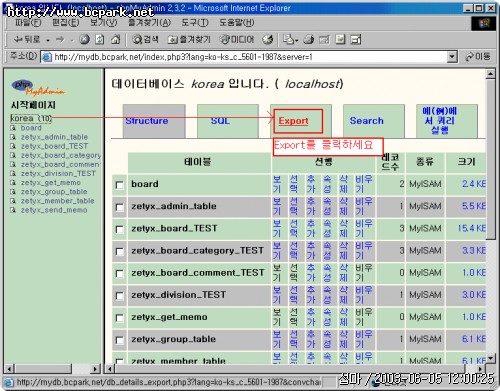Click the Forward arrow in the toolbar
Image resolution: width=500 pixels, height=391 pixels.
click(60, 40)
